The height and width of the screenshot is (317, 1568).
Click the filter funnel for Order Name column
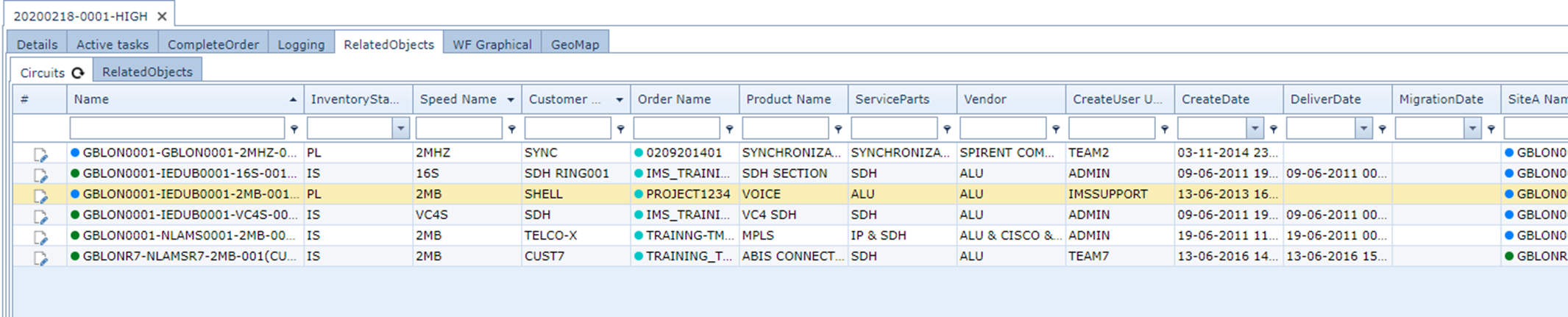[729, 129]
